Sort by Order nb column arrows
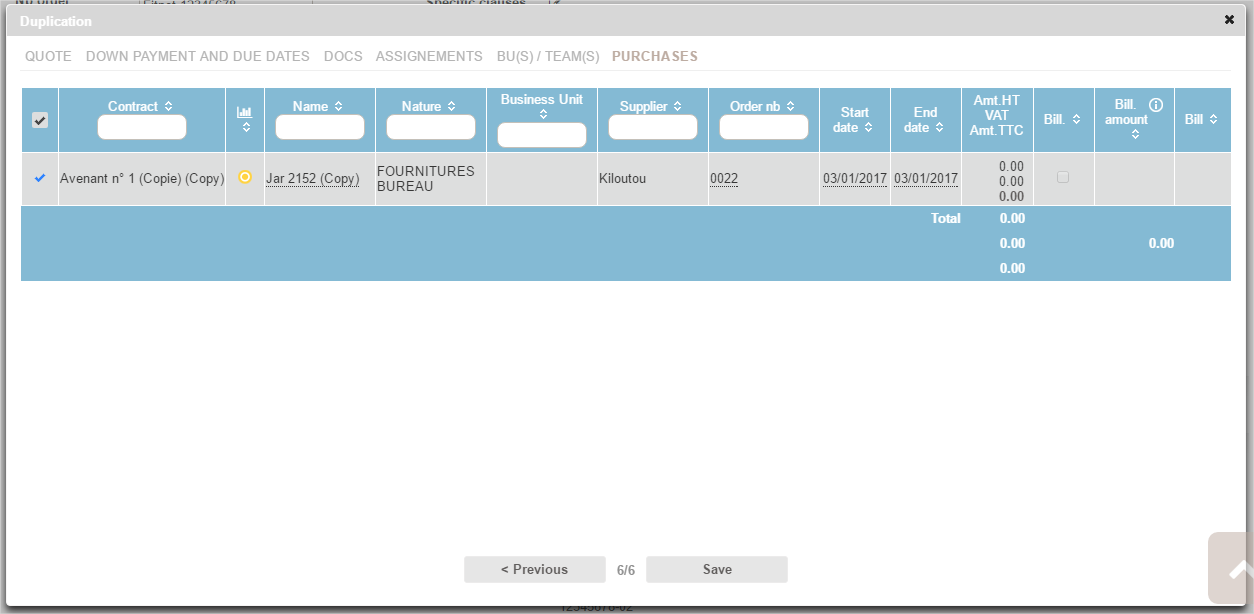Image resolution: width=1254 pixels, height=614 pixels. coord(790,106)
